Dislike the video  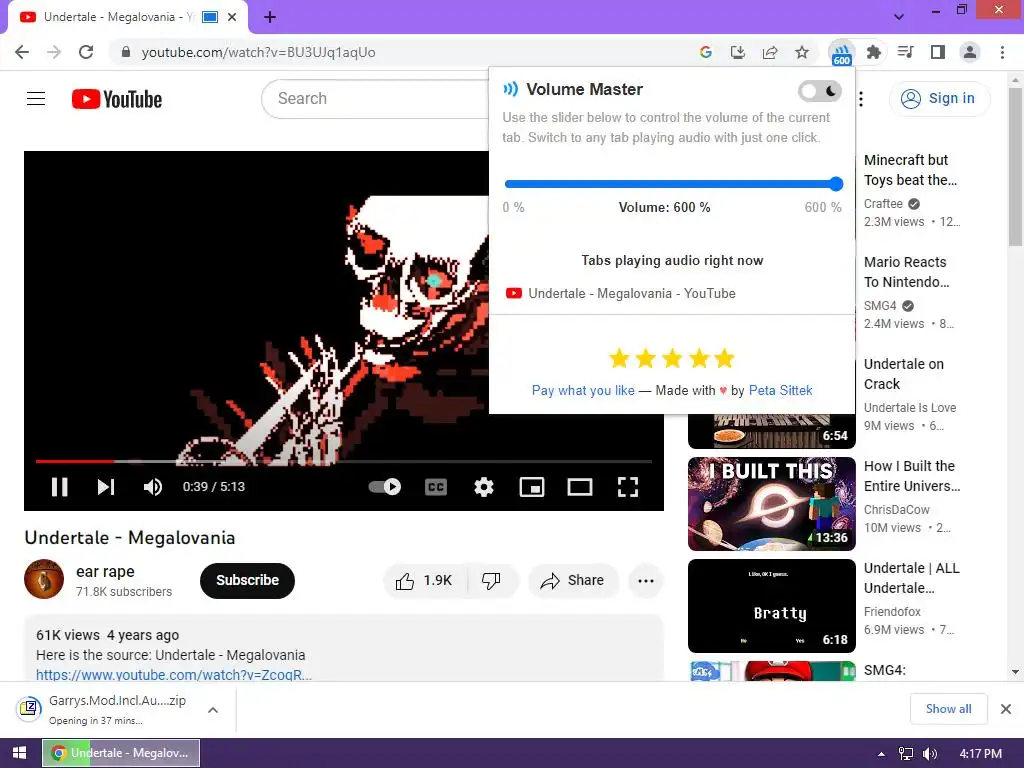[492, 580]
